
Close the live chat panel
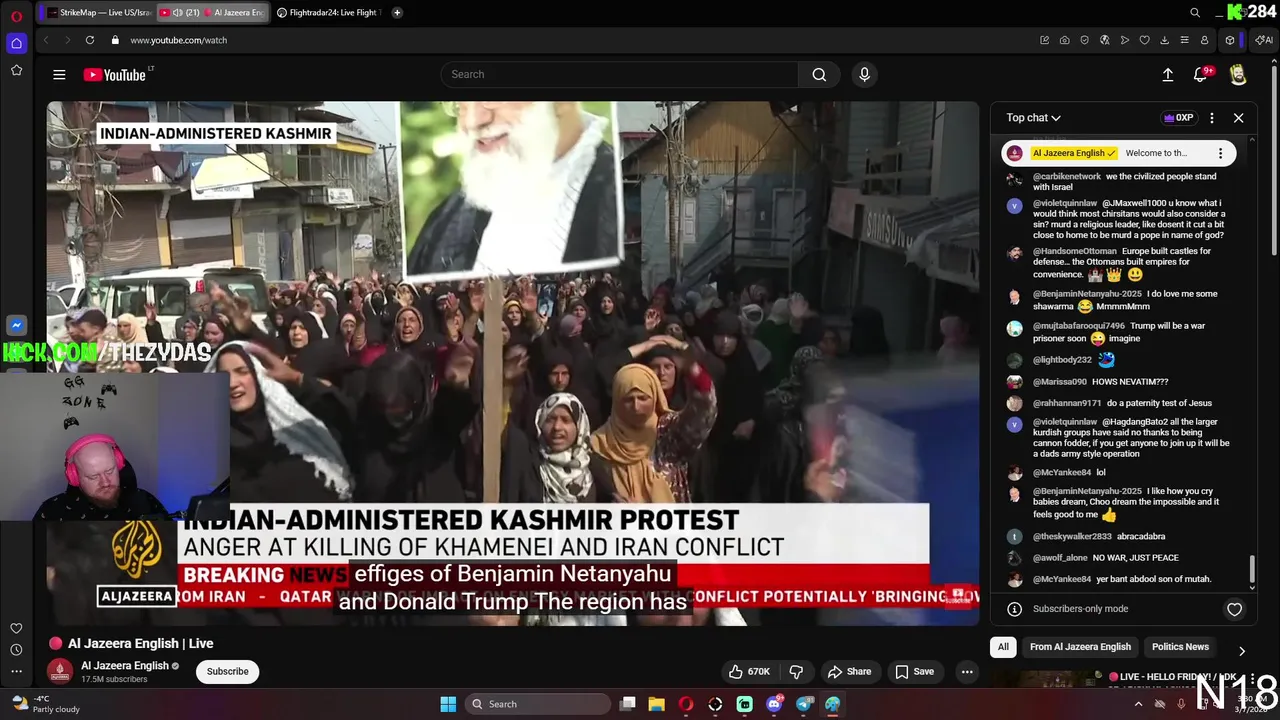pyautogui.click(x=1238, y=118)
